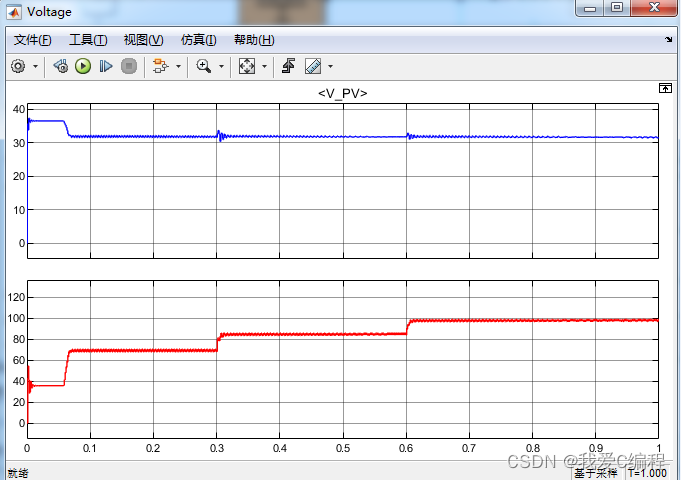The height and width of the screenshot is (480, 681).
Task: Click the blue V_PV voltage trace
Action: pyautogui.click(x=343, y=137)
